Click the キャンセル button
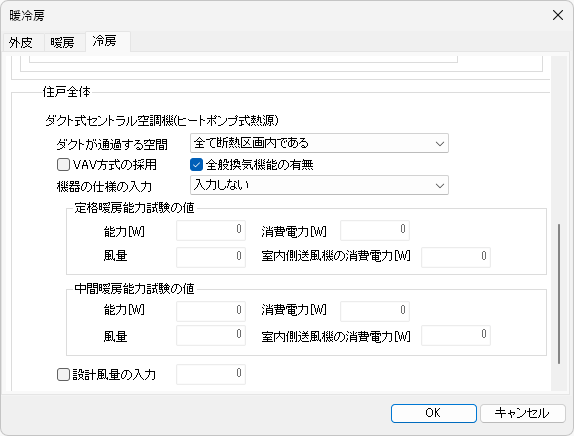Screen dimensions: 574x436 coord(523,413)
